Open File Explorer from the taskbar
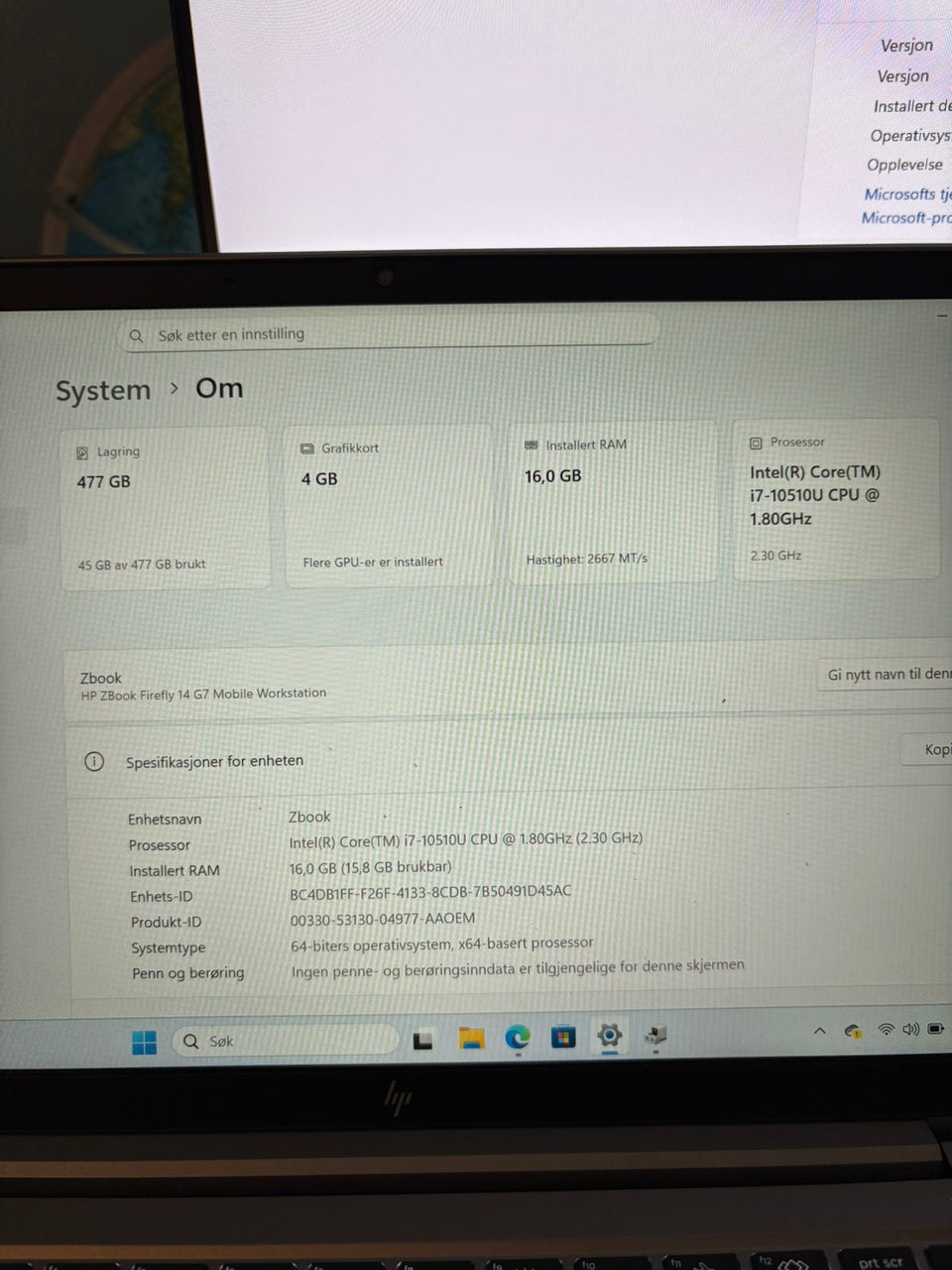Screen dimensions: 952x1270 [x=471, y=1040]
